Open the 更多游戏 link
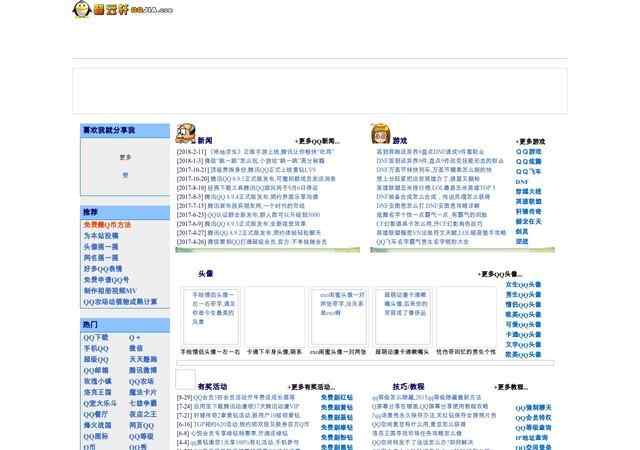 click(524, 141)
